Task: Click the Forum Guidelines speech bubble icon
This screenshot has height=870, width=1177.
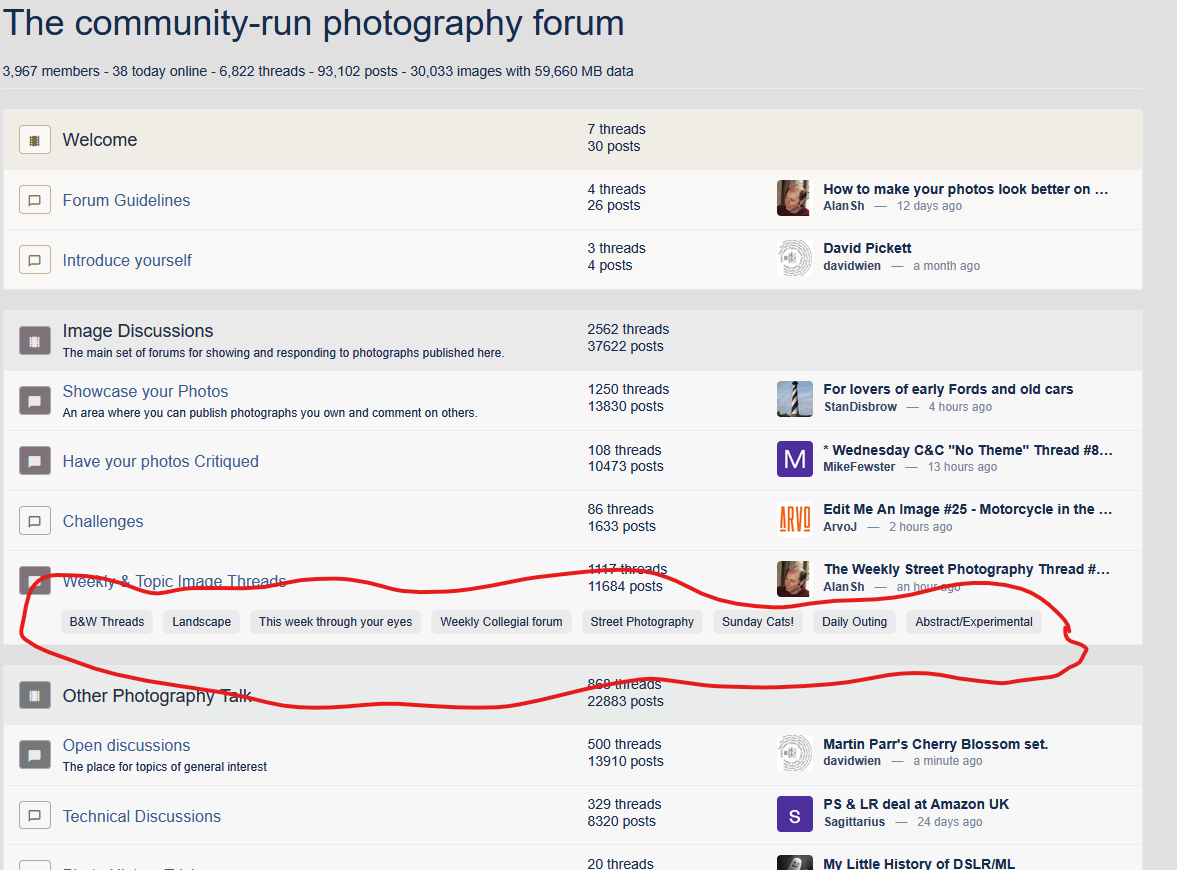Action: pyautogui.click(x=34, y=200)
